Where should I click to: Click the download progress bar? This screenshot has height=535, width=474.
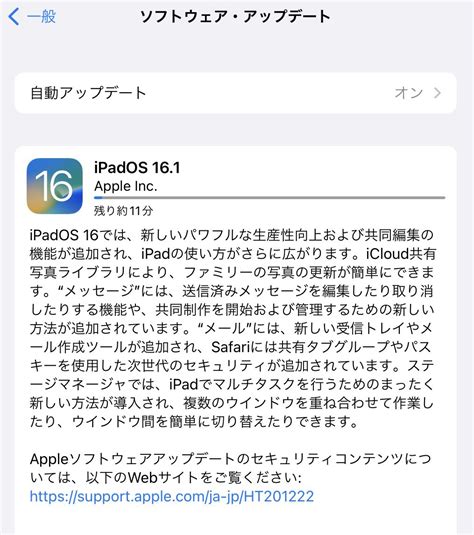270,198
